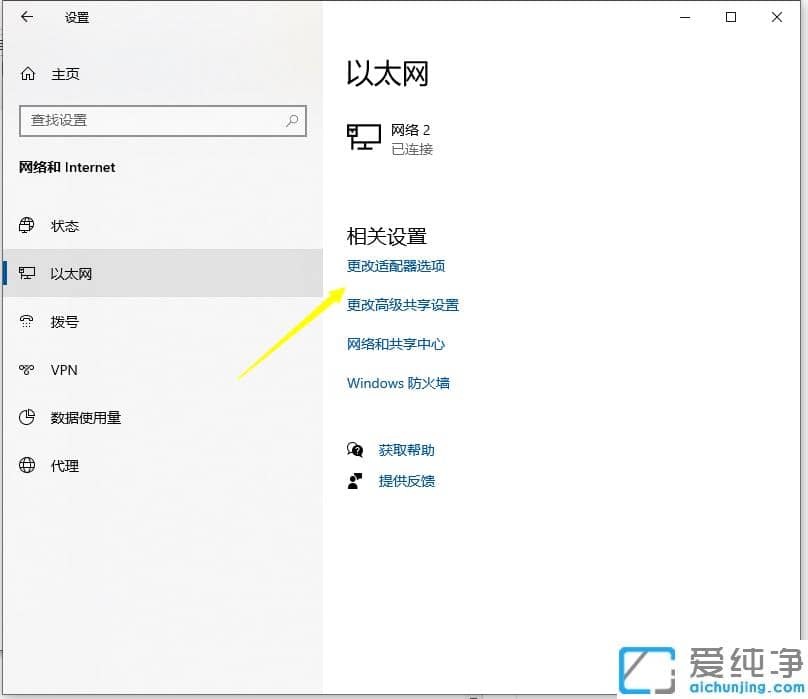Click the home icon next to 主页

point(27,73)
